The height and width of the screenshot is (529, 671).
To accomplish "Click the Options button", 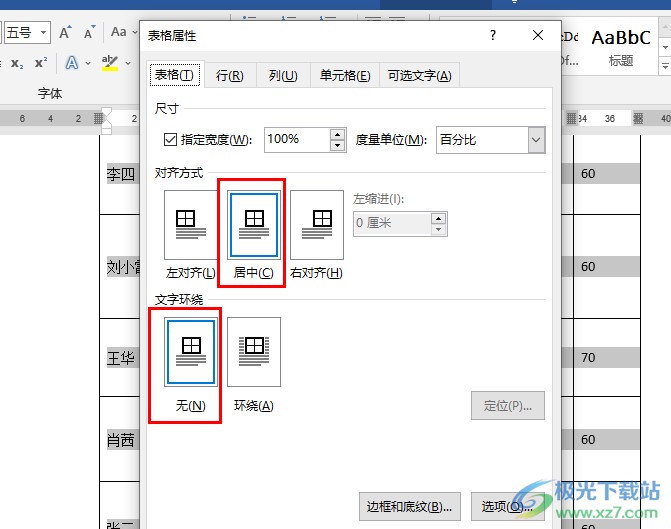I will click(508, 507).
